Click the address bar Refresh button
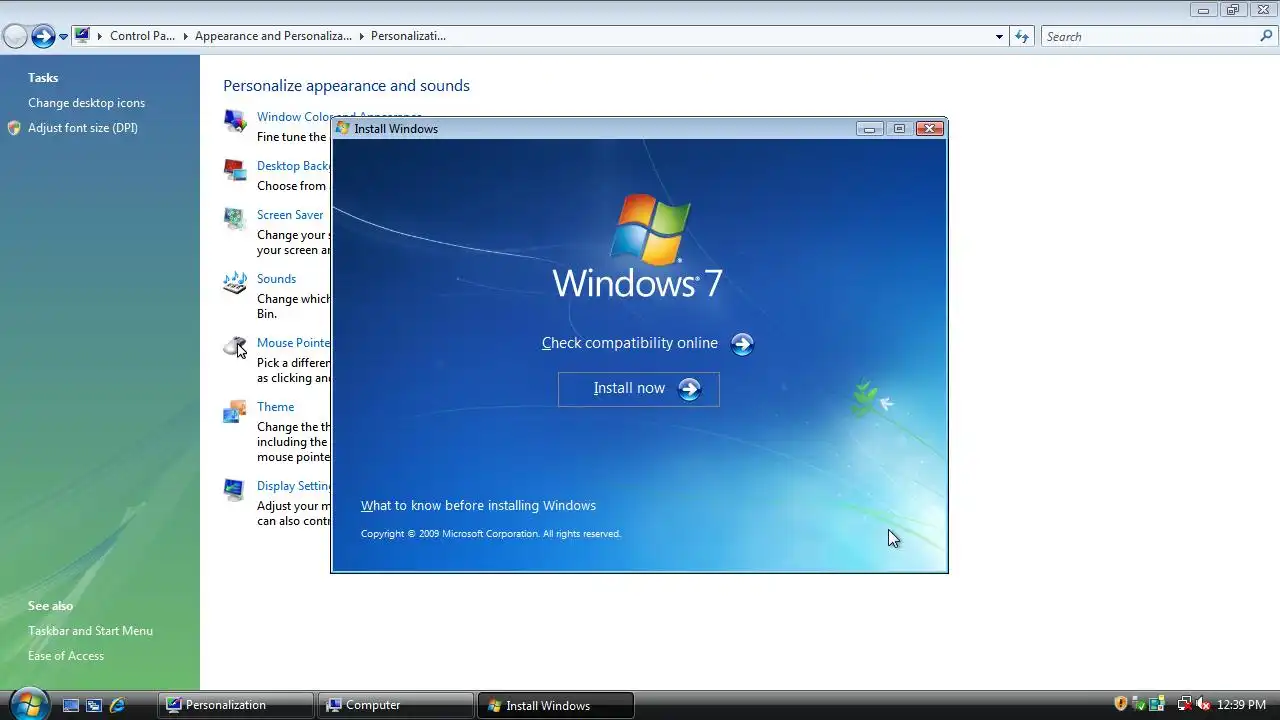The image size is (1280, 720). [x=1021, y=37]
